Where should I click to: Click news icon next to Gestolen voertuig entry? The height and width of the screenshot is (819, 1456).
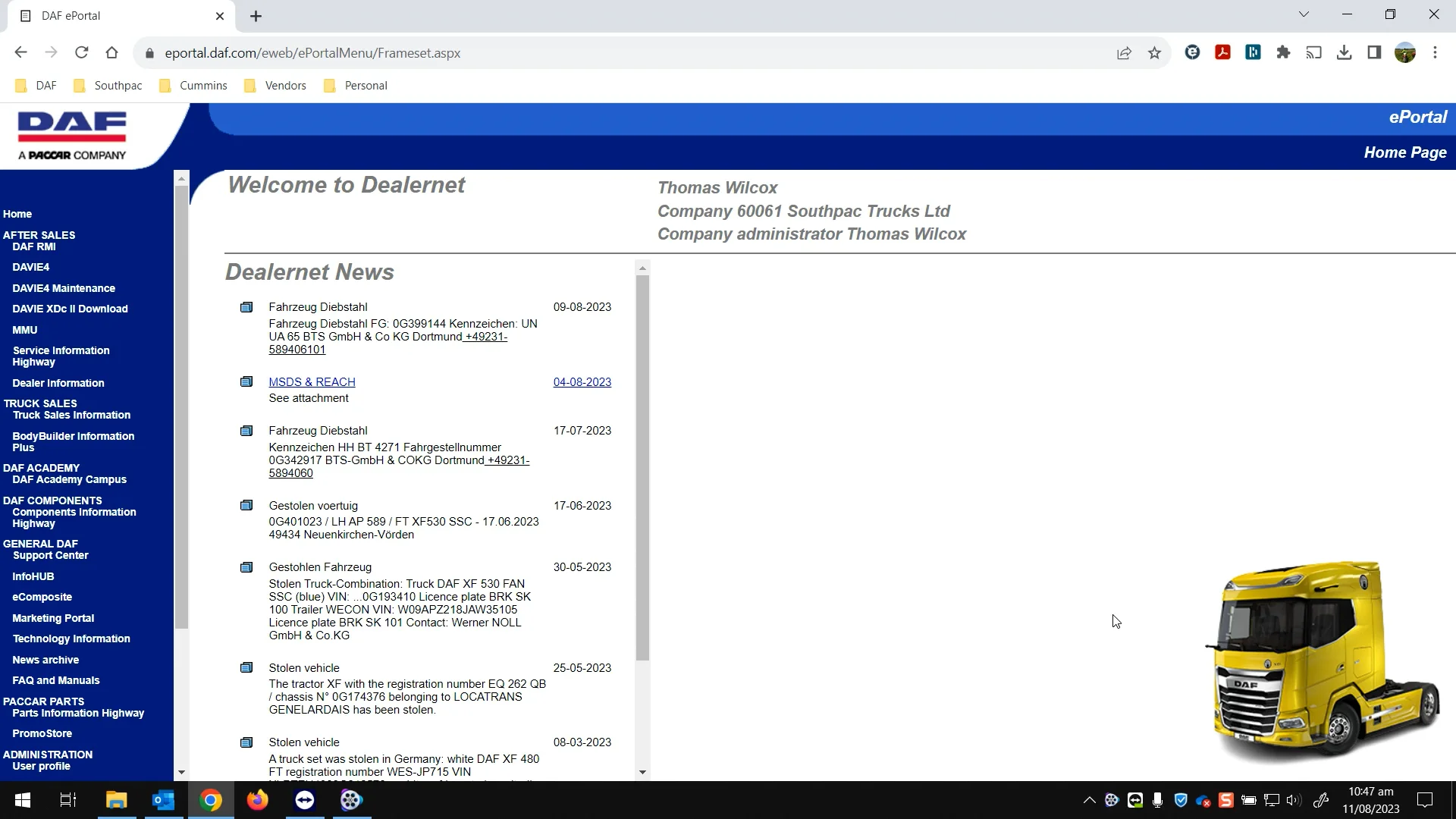point(246,506)
